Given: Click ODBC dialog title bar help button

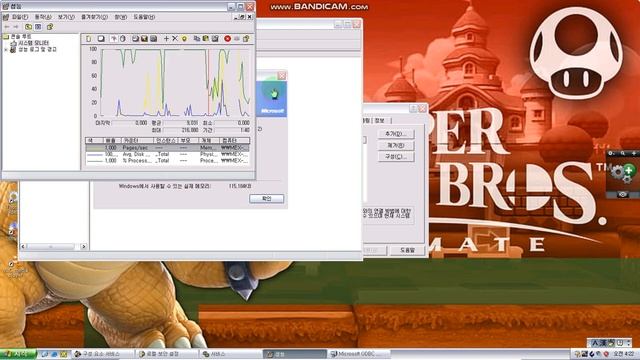Looking at the screenshot, I should tap(413, 108).
